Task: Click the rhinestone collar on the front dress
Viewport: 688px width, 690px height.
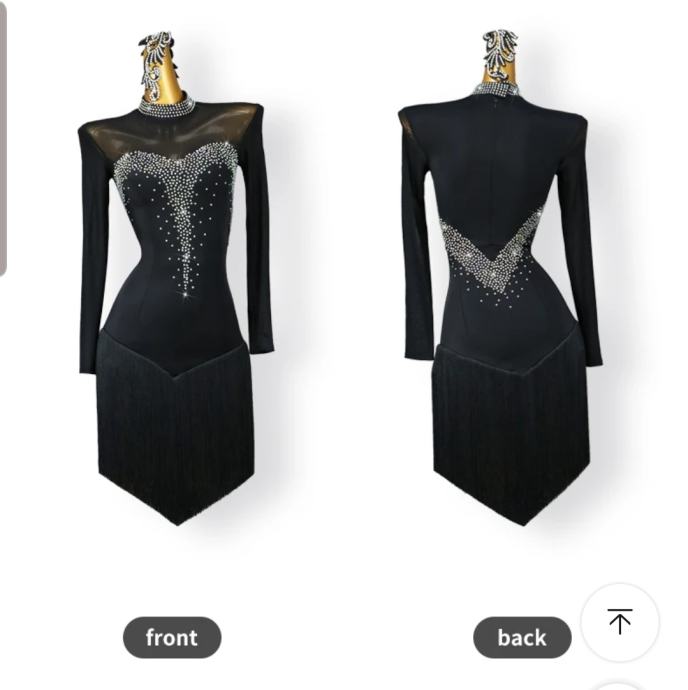Action: tap(166, 106)
